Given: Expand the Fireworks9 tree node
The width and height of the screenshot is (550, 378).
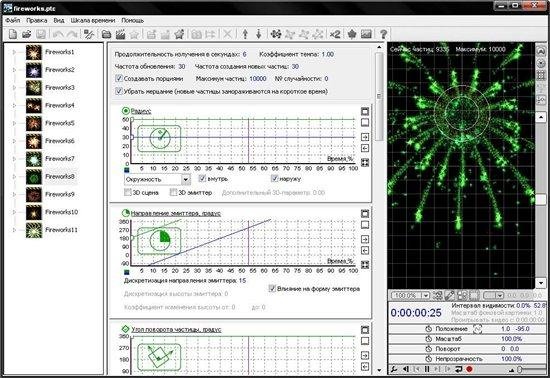Looking at the screenshot, I should coord(14,194).
